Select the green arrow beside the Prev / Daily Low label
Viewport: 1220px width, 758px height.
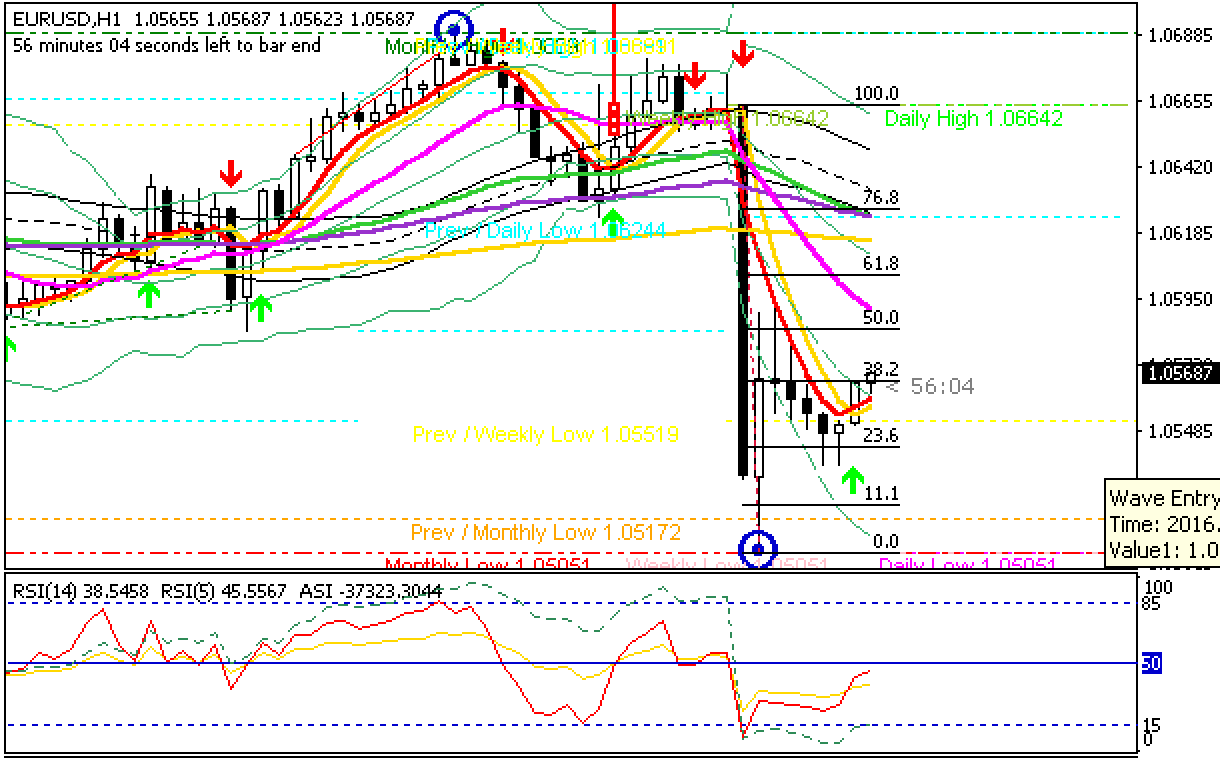pyautogui.click(x=612, y=222)
